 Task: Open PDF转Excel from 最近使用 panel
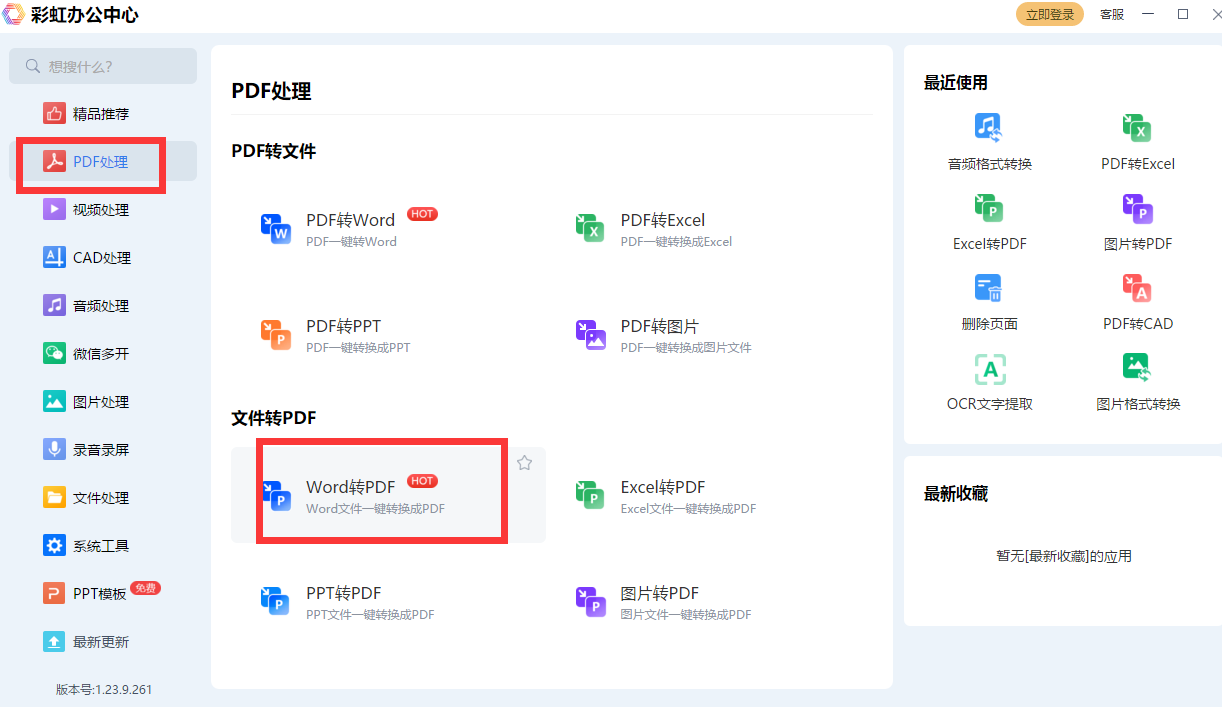click(1138, 142)
